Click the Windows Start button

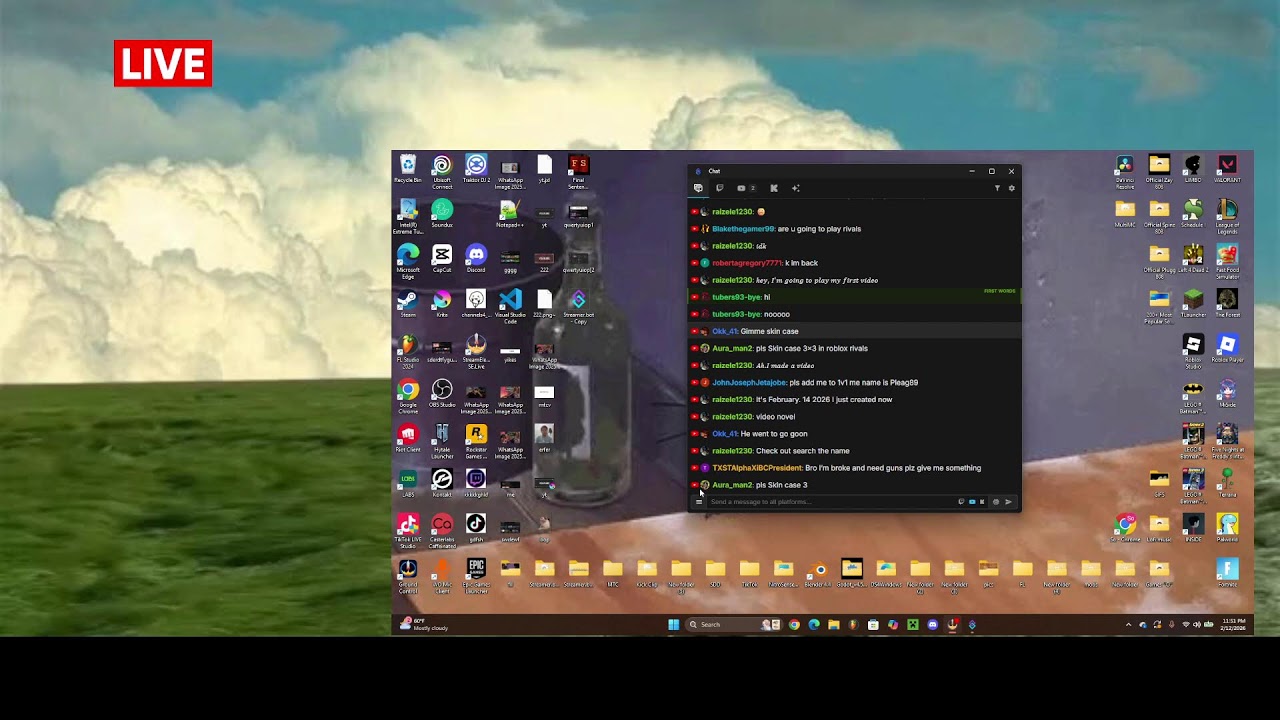tap(673, 625)
